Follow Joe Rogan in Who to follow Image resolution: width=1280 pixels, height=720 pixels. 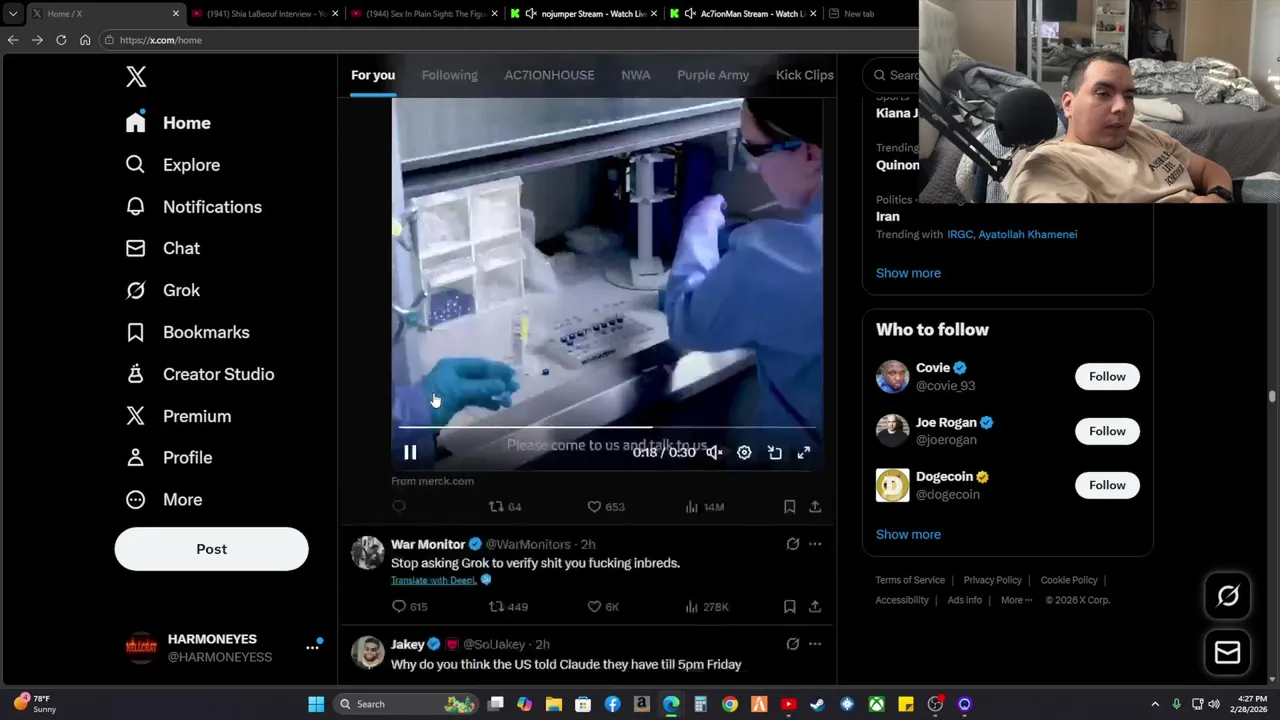[1107, 431]
